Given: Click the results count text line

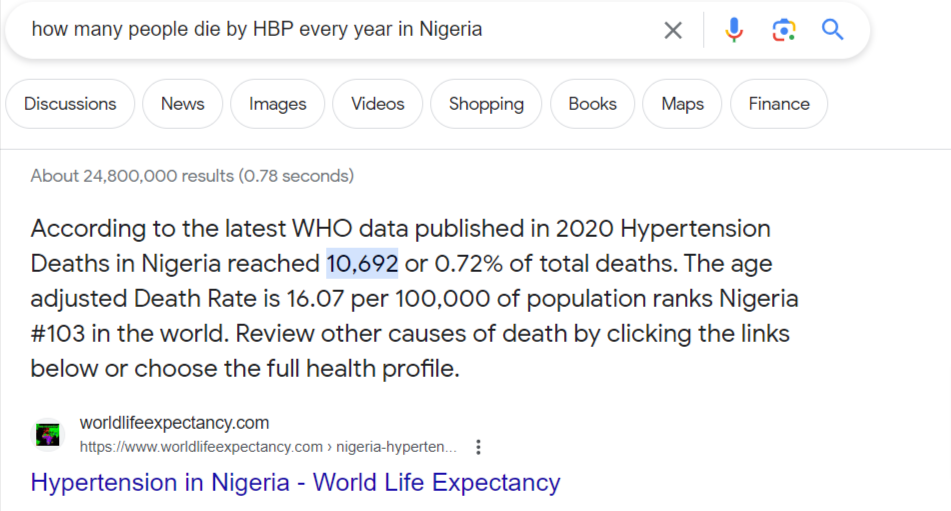Looking at the screenshot, I should click(x=192, y=176).
